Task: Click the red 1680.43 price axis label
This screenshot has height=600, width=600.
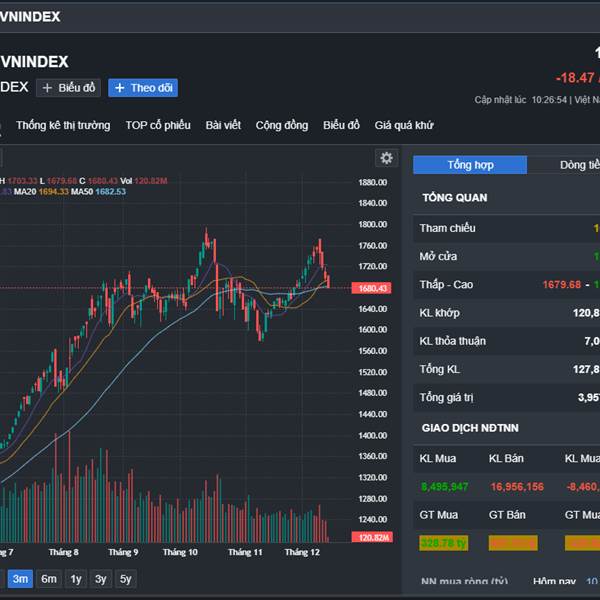Action: point(372,288)
